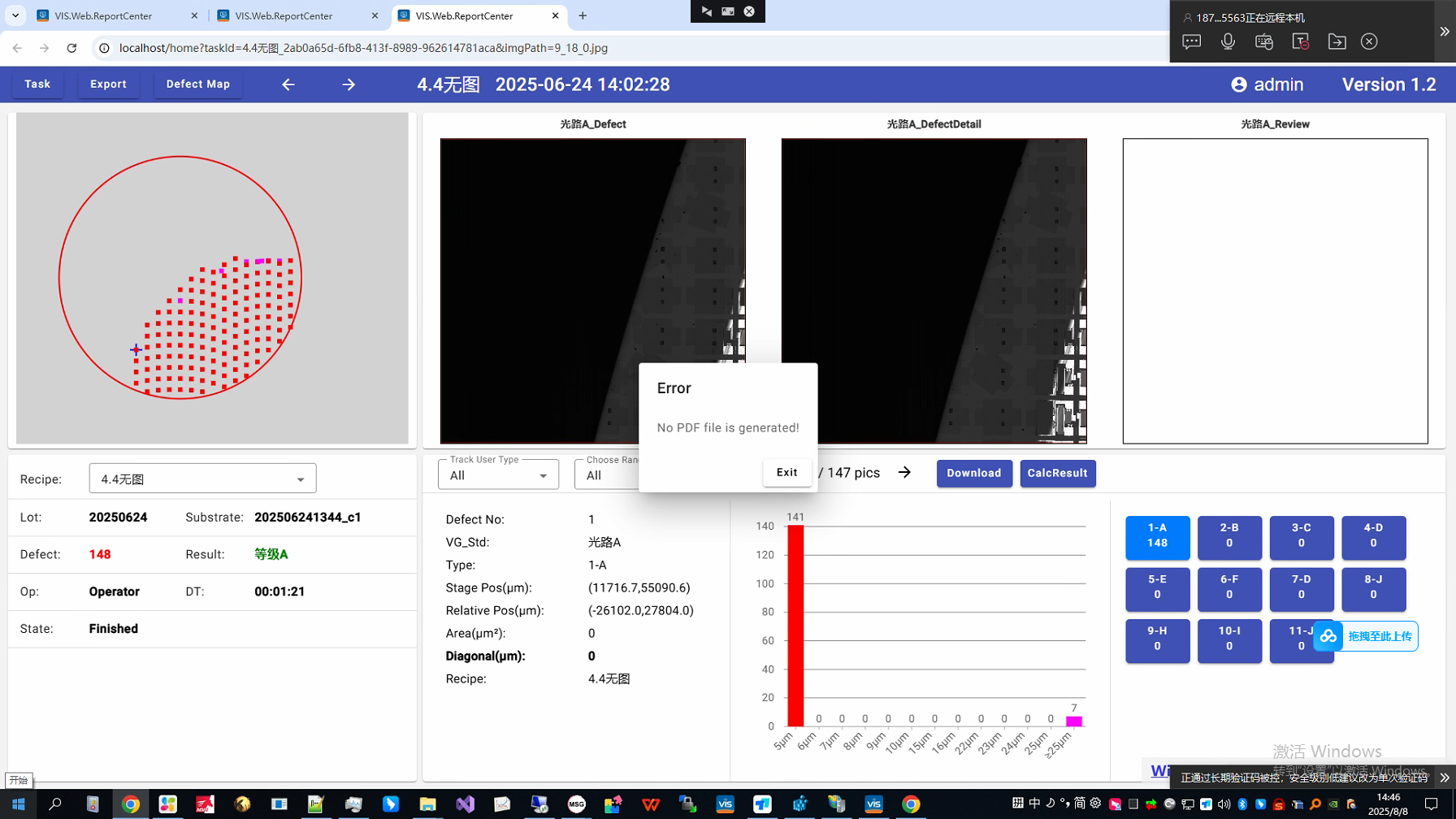Open the chat message icon in remote panel
The image size is (1456, 819).
tap(1191, 41)
